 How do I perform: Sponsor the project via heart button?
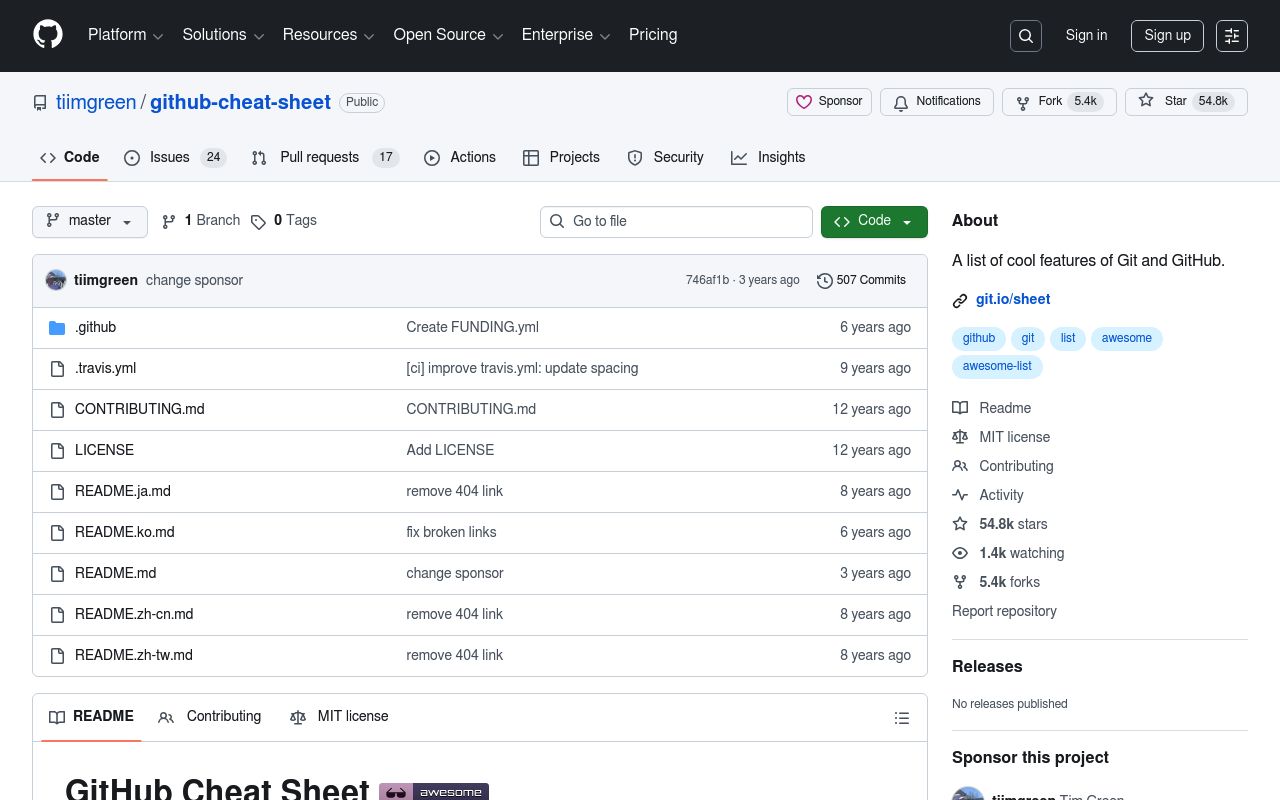829,102
